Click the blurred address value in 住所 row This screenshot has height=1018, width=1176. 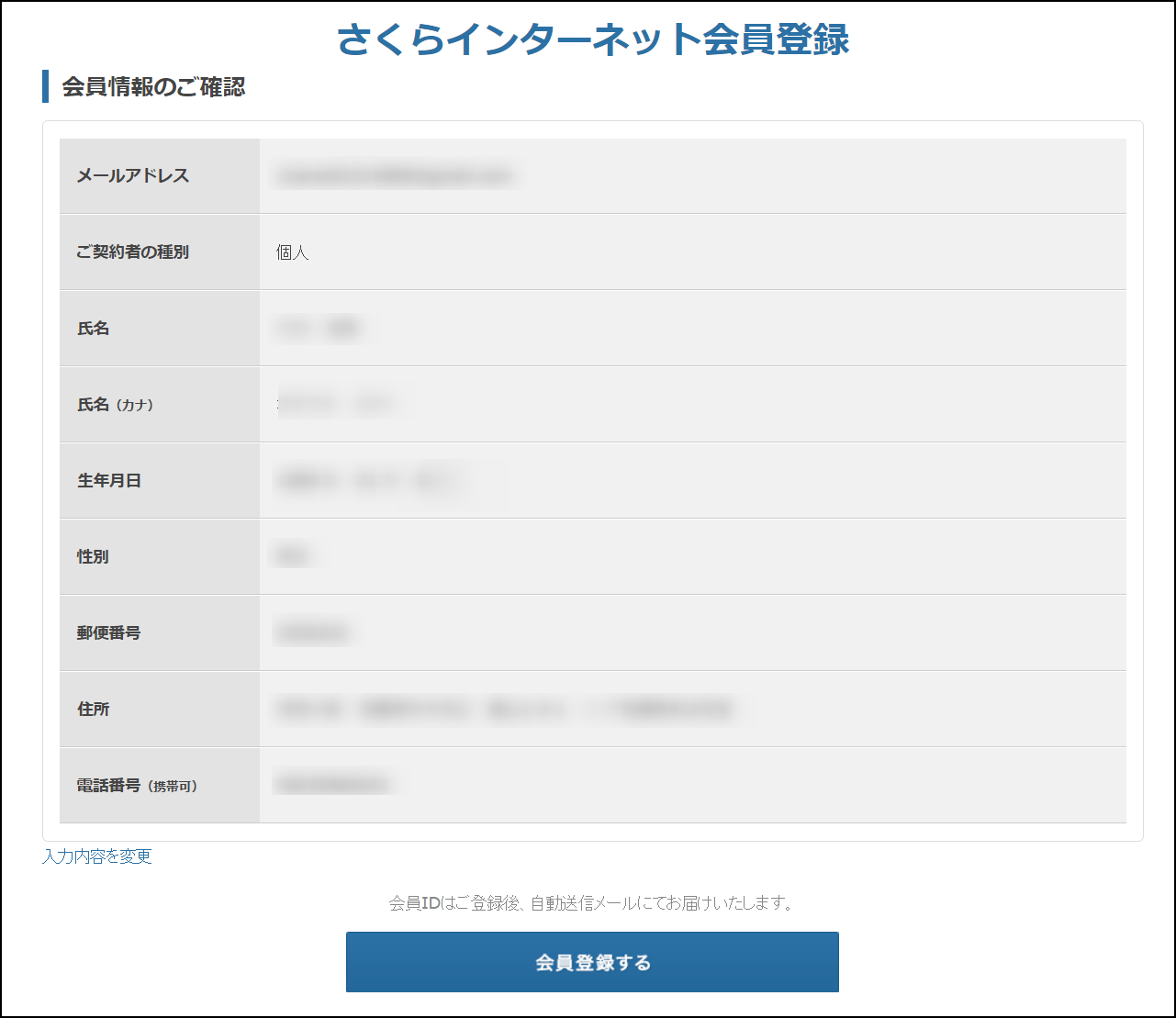click(x=504, y=709)
